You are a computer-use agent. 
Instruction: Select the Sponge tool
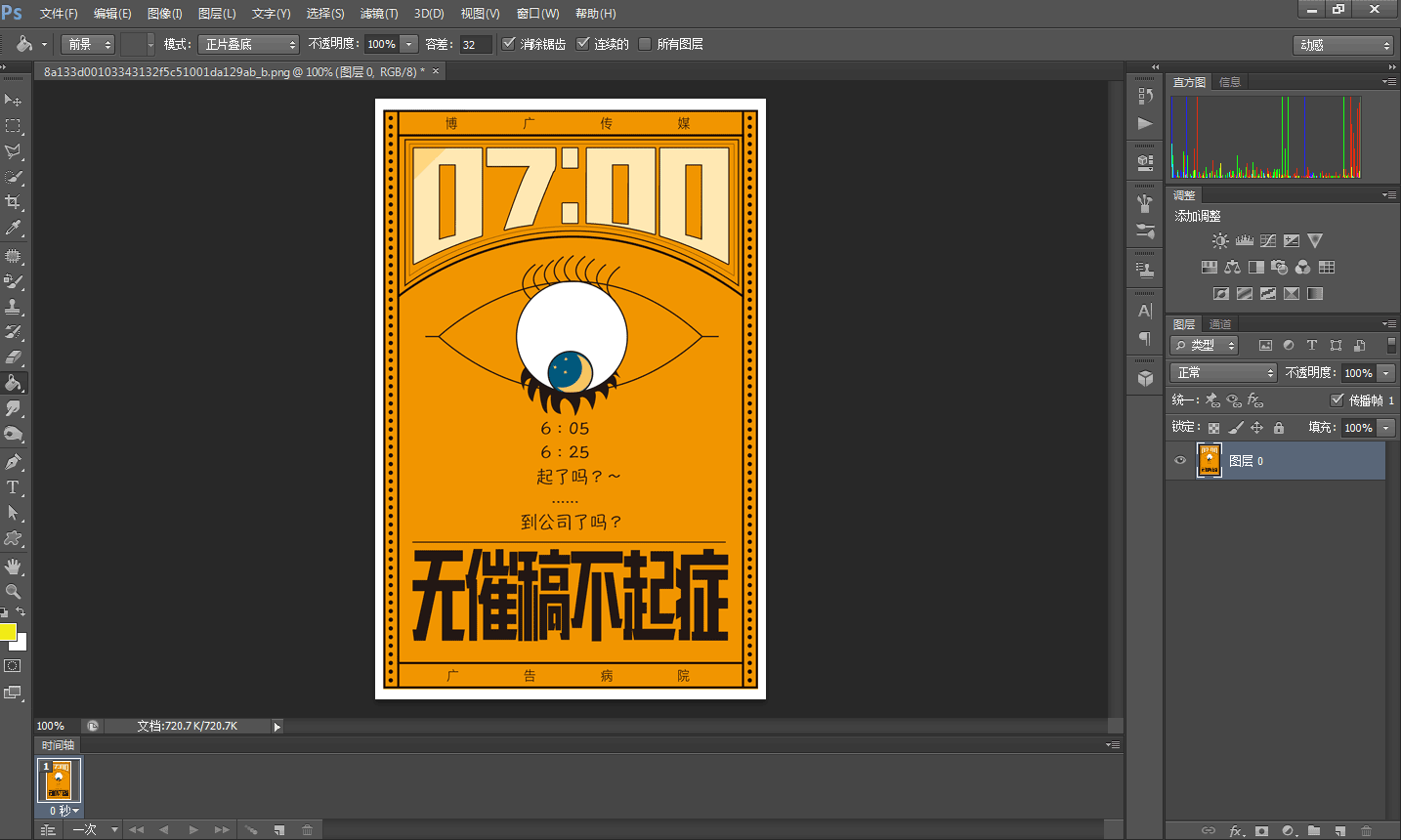(13, 434)
